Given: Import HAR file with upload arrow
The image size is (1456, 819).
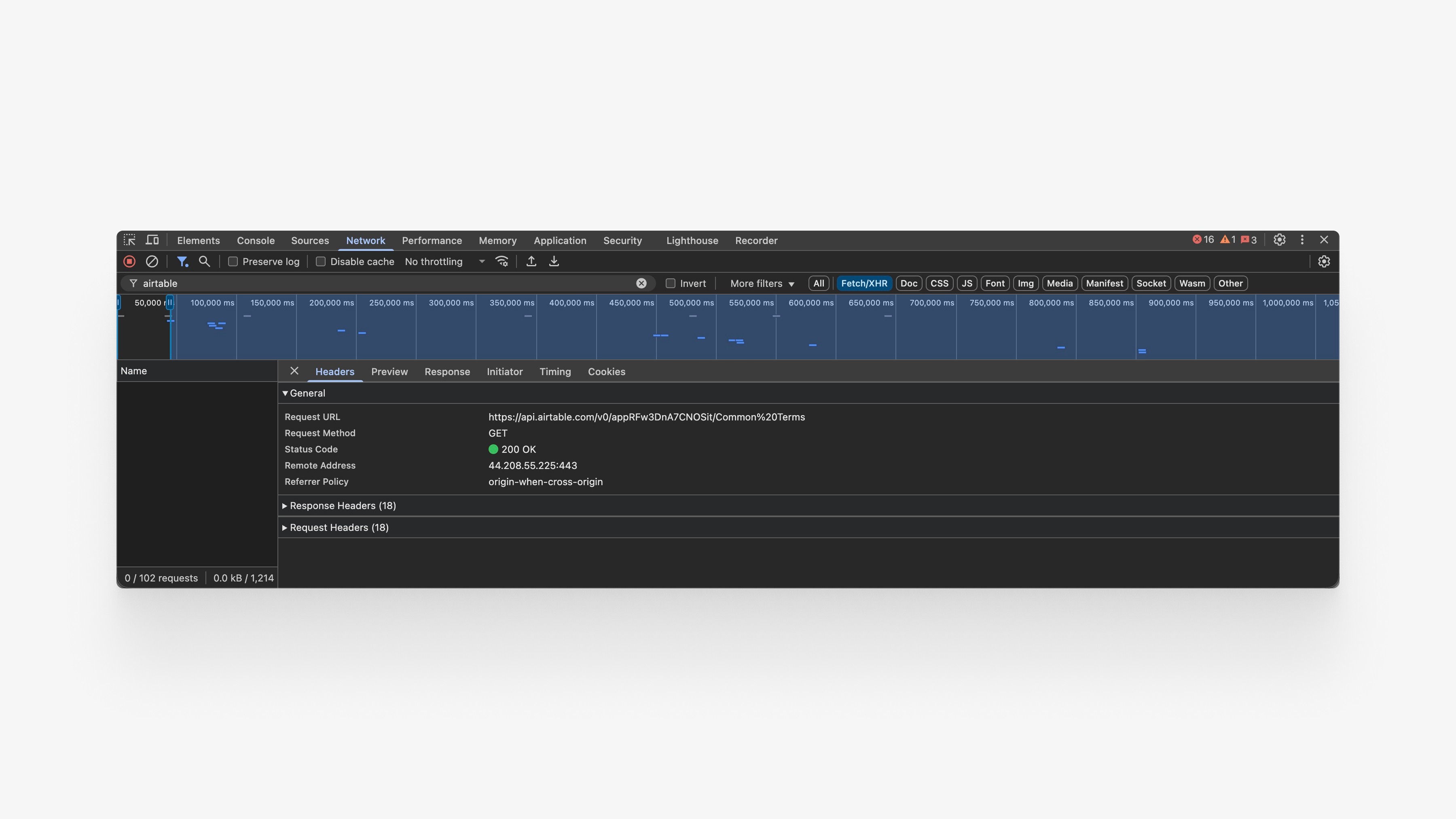Looking at the screenshot, I should coord(531,261).
